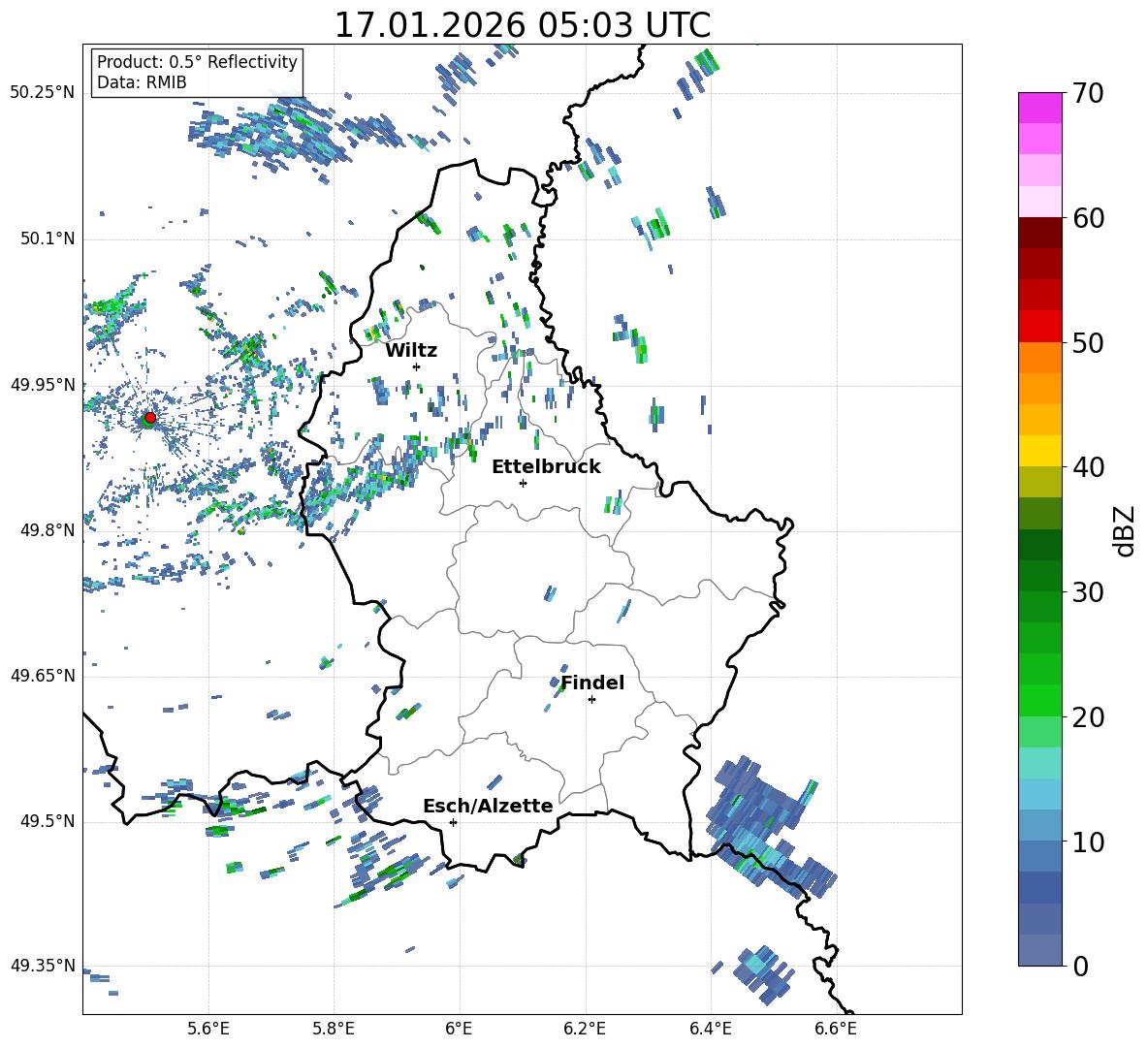
Task: Click the magenta top colorbar swatch
Action: tap(1039, 109)
